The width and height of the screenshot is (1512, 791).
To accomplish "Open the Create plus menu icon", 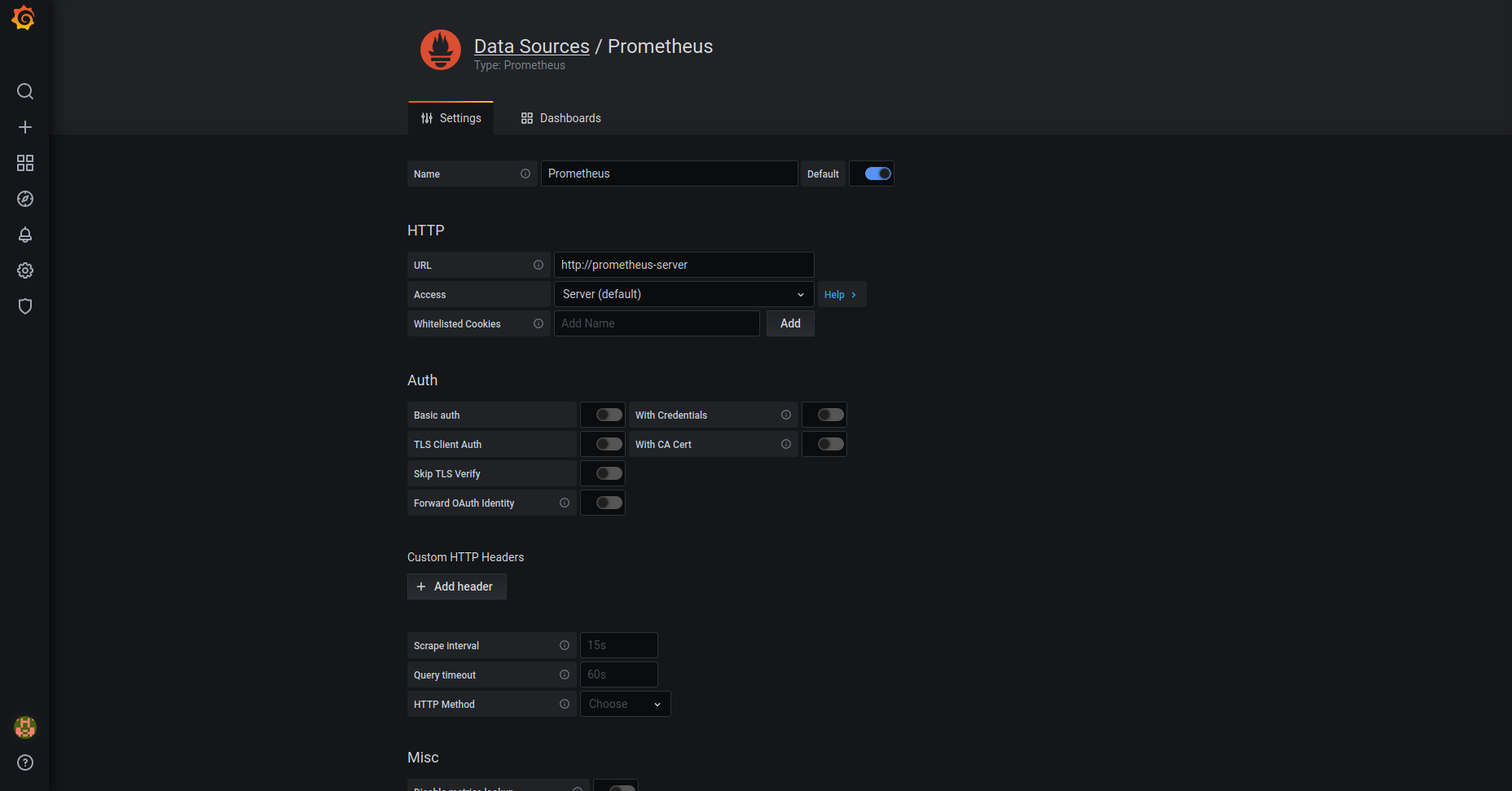I will [x=25, y=127].
